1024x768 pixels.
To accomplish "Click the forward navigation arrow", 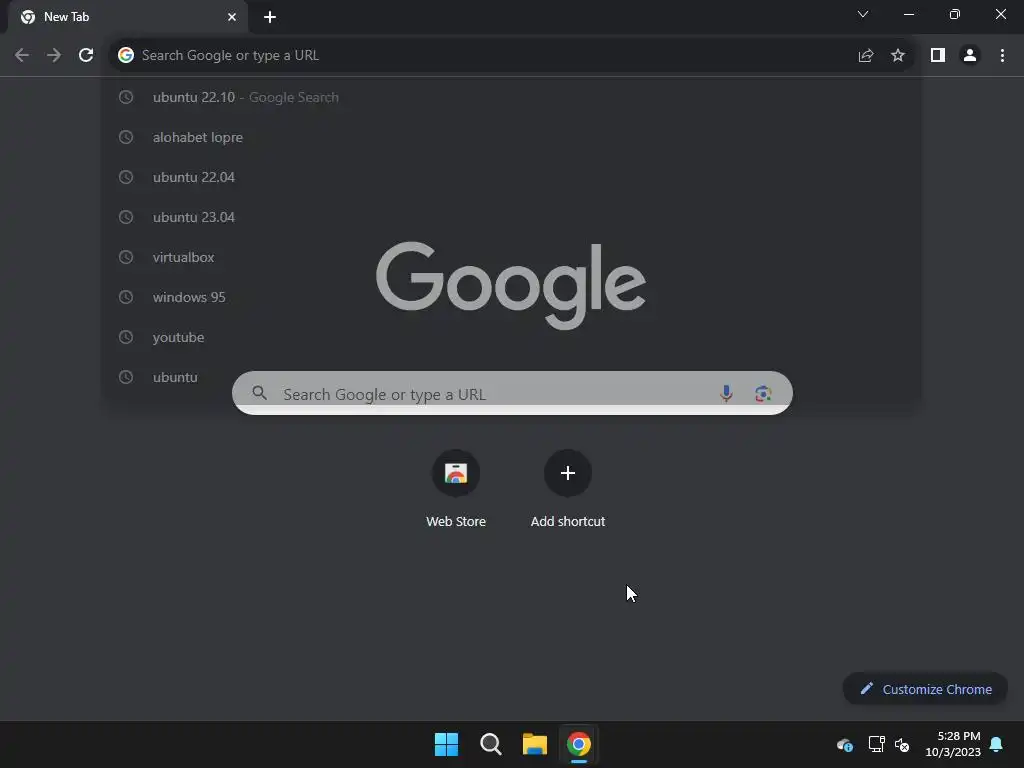I will (x=54, y=56).
